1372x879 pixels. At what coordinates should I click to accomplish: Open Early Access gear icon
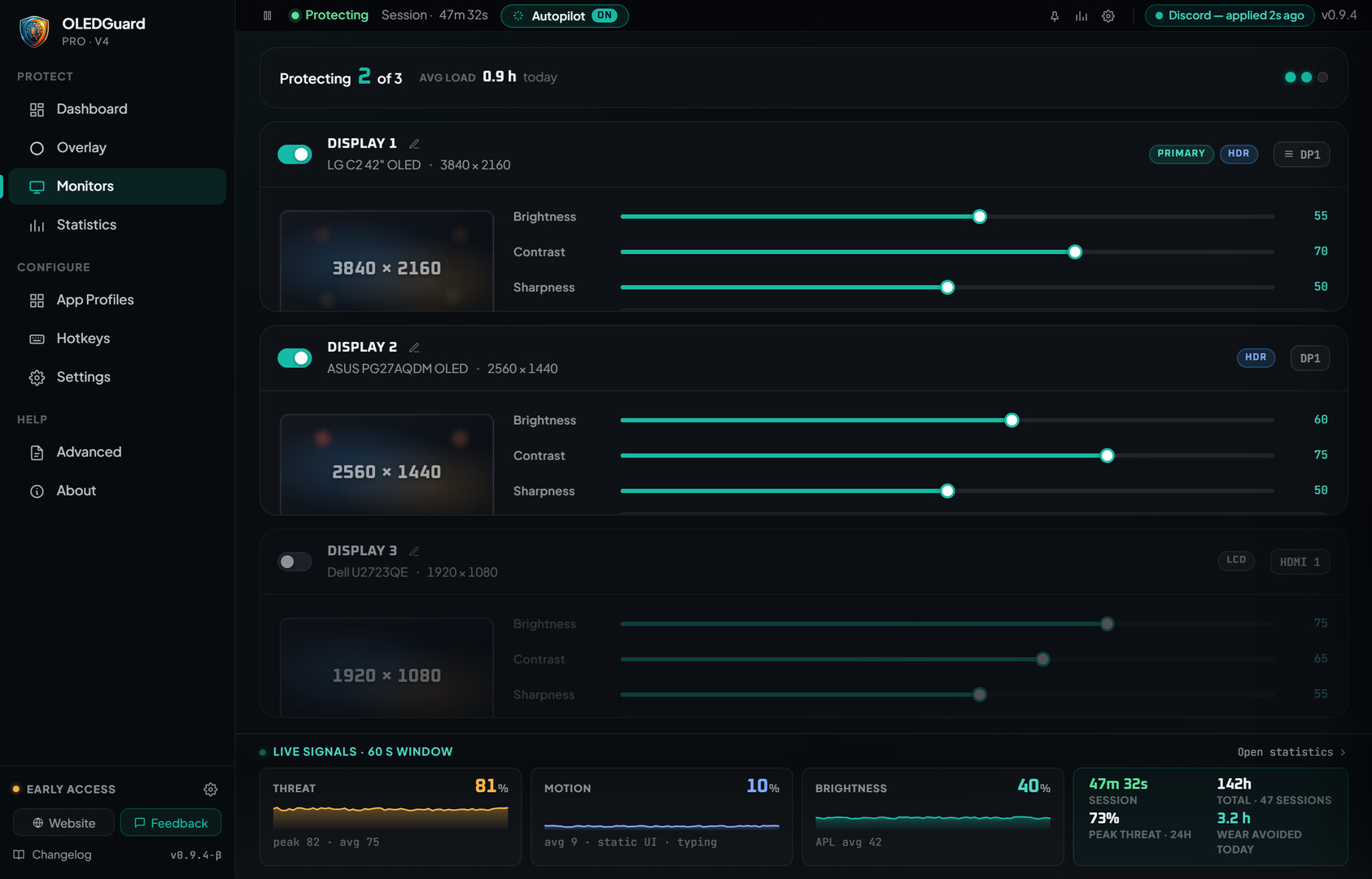point(211,789)
